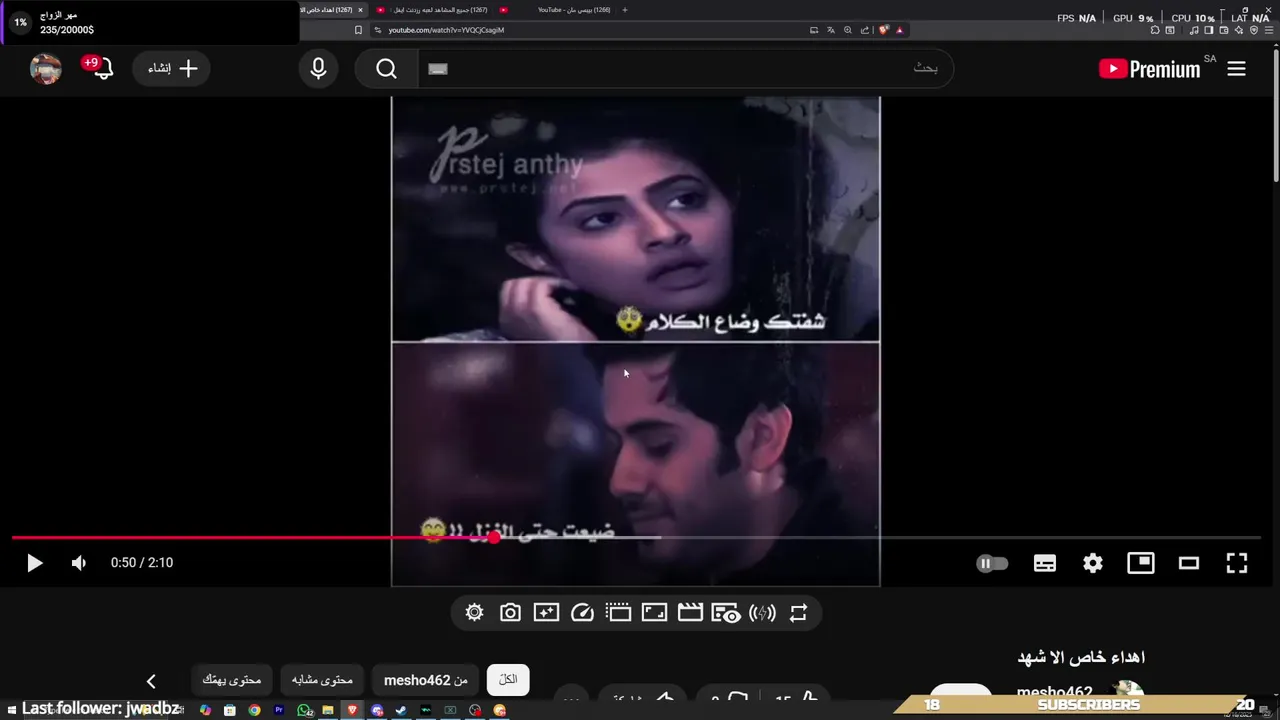Open the YouTube hamburger menu
1280x720 pixels.
pos(1237,69)
